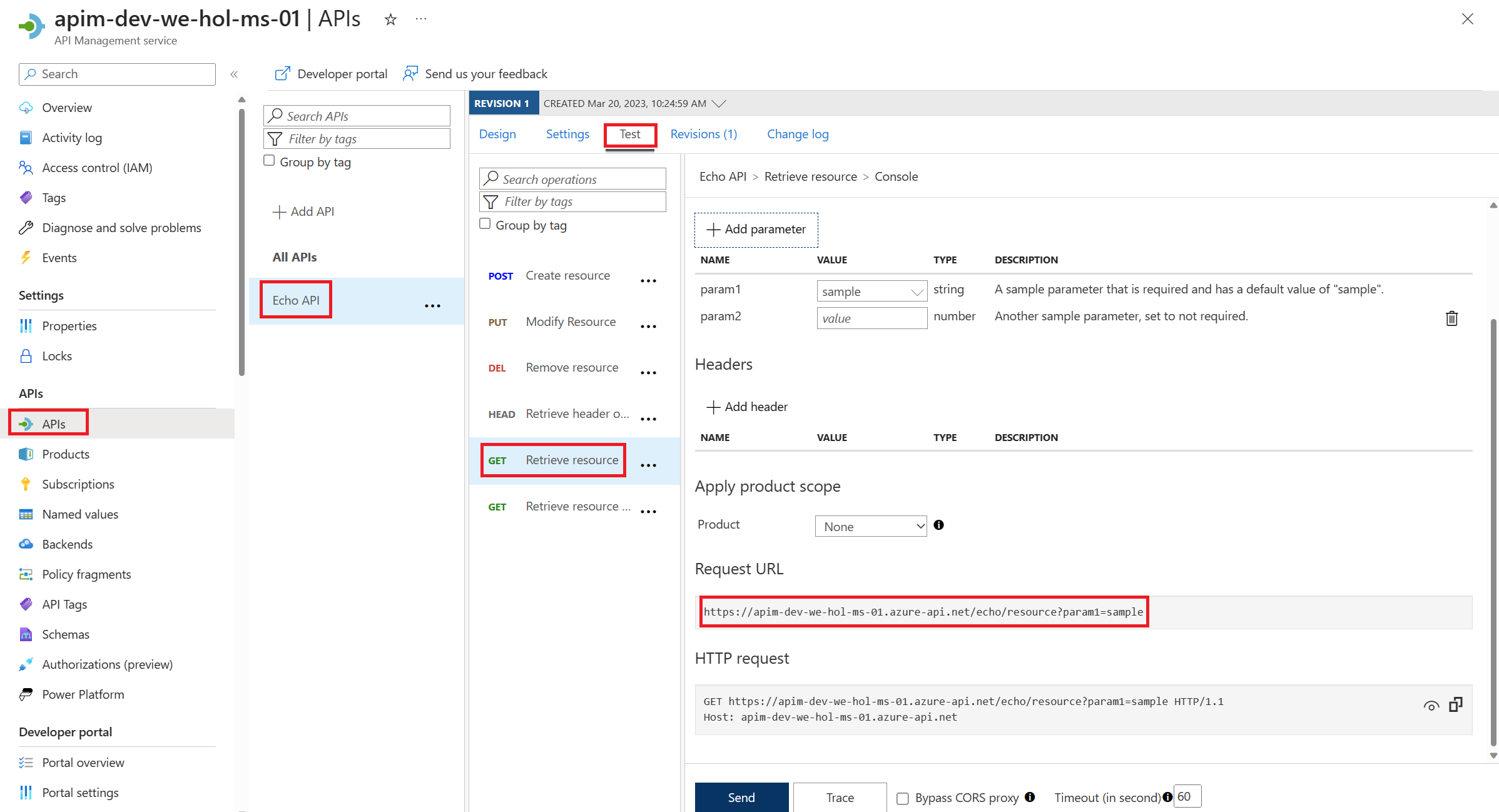Open the param1 sample value dropdown
Viewport: 1499px width, 812px height.
point(871,292)
